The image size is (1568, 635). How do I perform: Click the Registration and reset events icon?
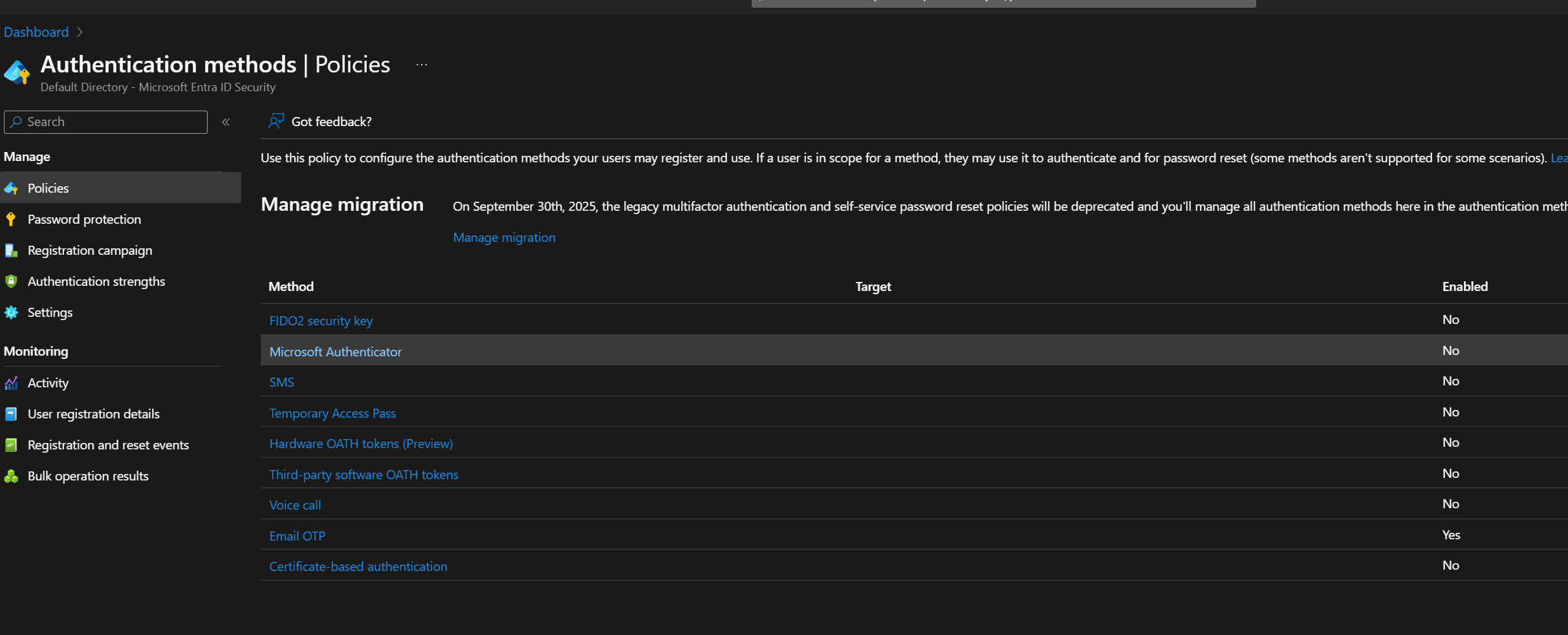point(11,445)
